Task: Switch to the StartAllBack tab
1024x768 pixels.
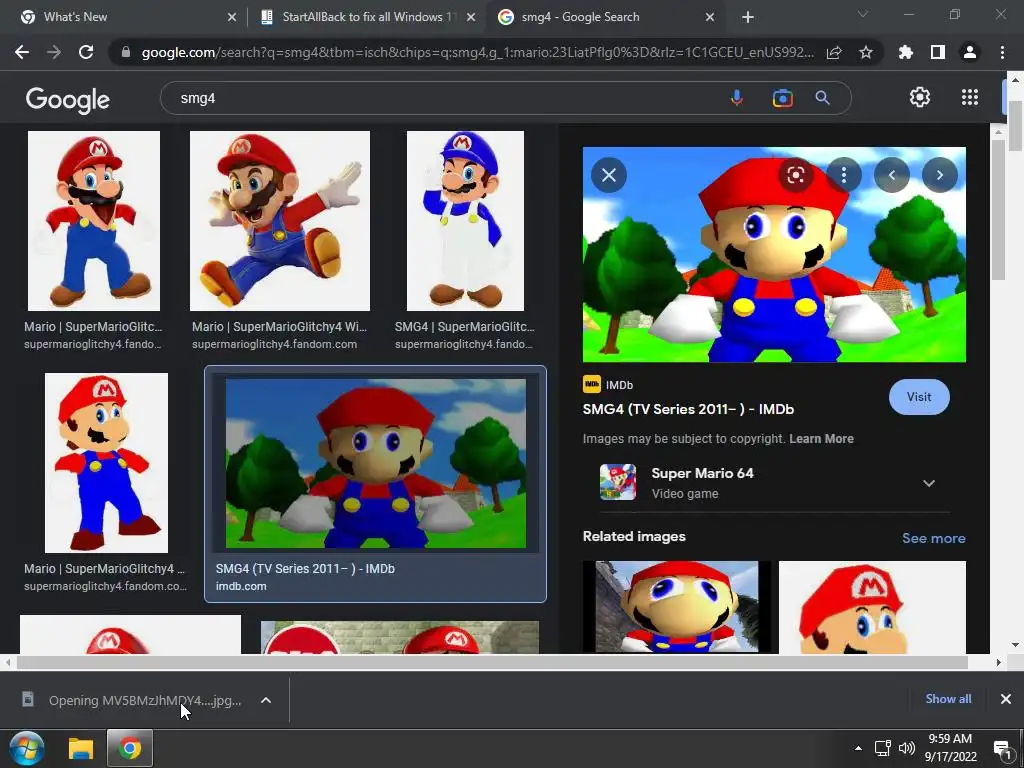Action: click(x=366, y=17)
